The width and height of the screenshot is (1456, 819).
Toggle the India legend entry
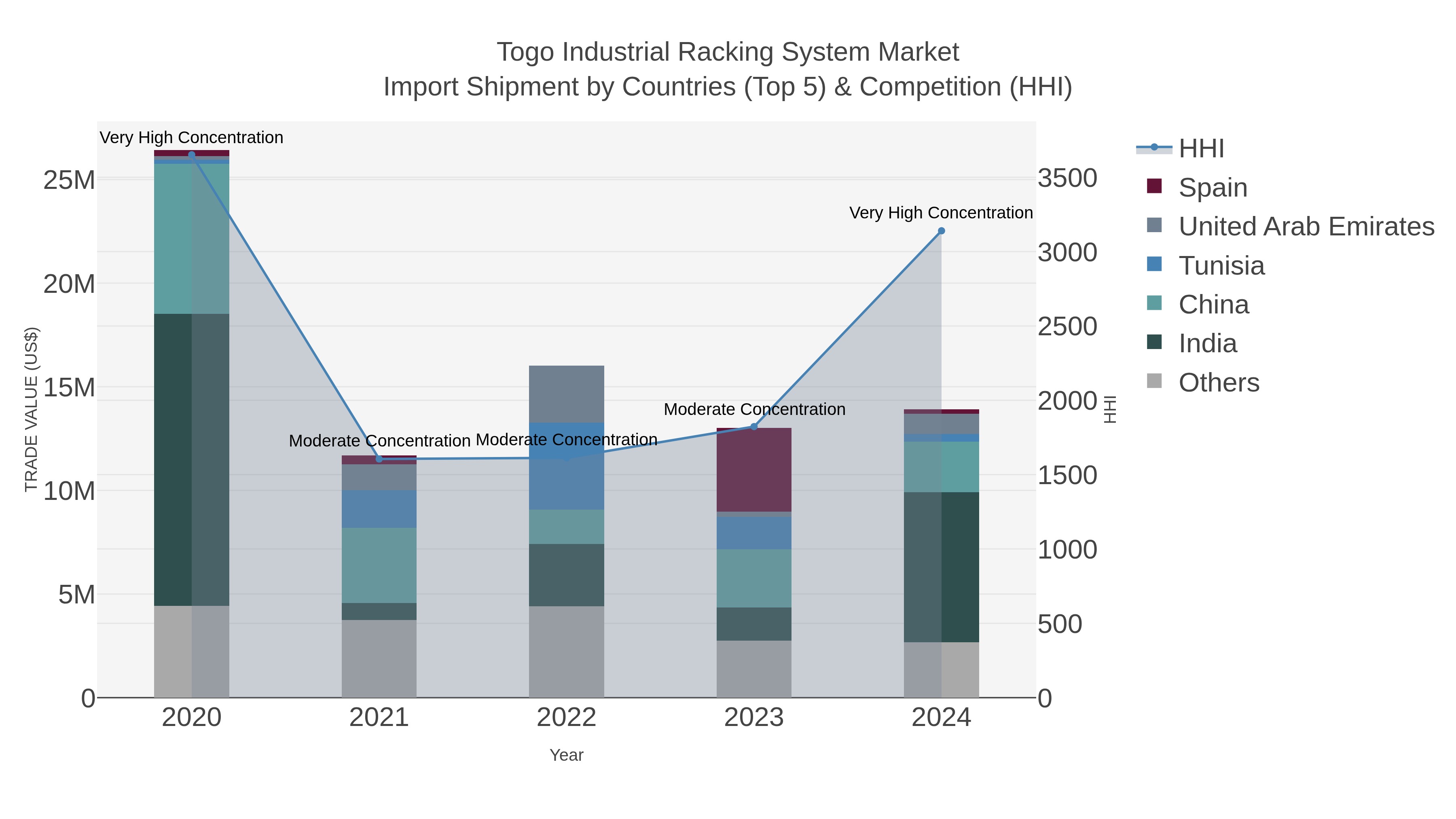pyautogui.click(x=1192, y=343)
